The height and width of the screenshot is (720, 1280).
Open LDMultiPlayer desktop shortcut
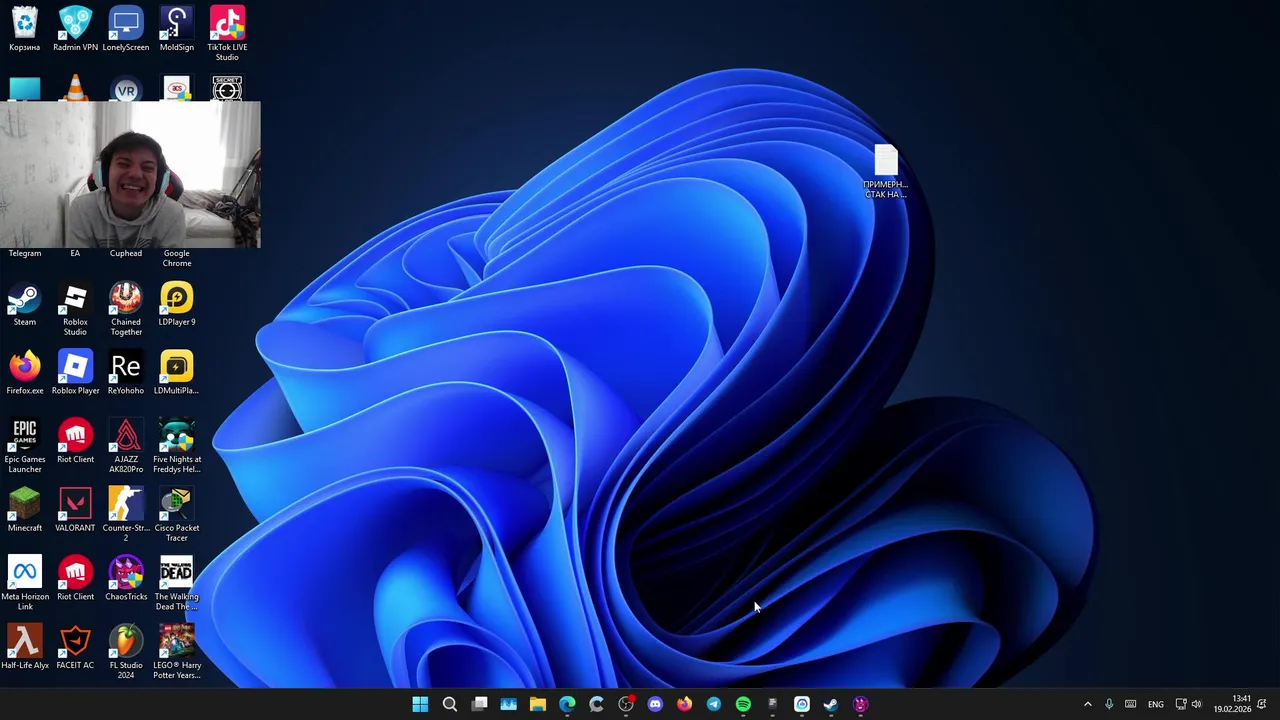(x=177, y=373)
